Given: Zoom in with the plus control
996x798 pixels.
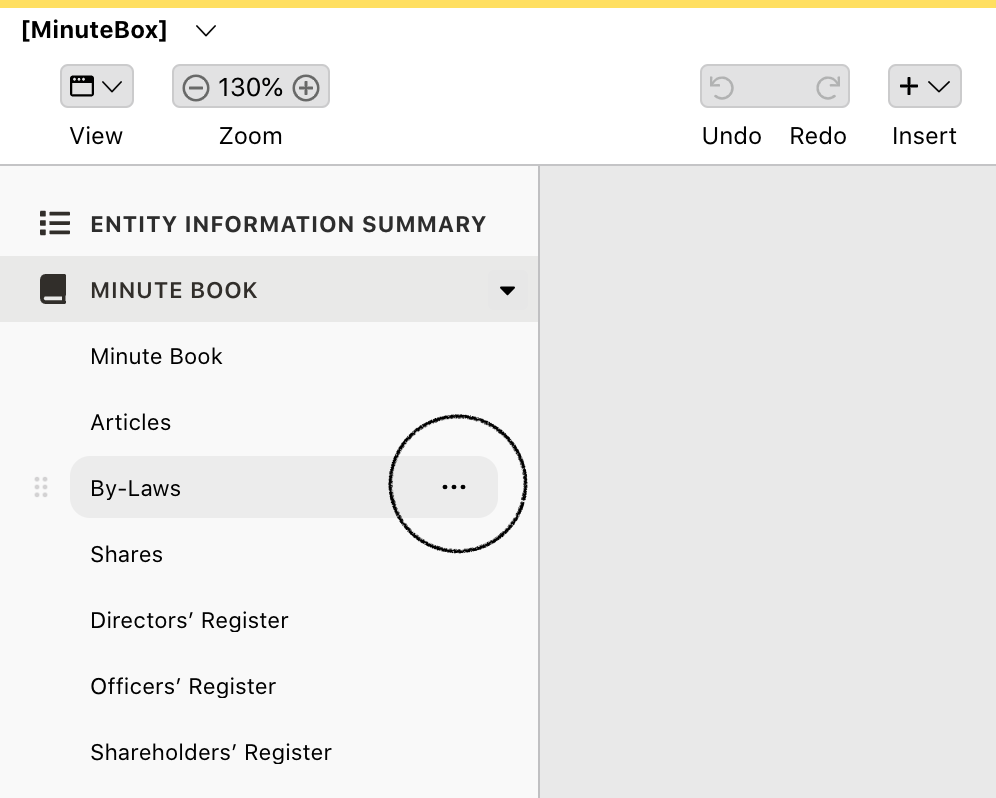Looking at the screenshot, I should point(306,87).
